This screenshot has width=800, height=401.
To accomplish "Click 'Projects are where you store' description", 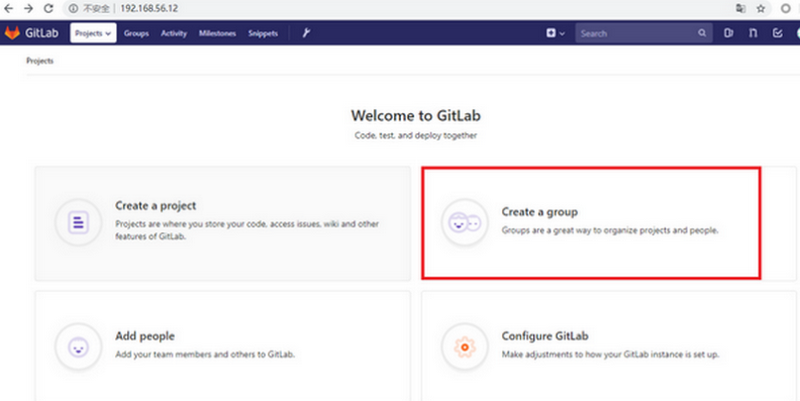I will click(247, 230).
